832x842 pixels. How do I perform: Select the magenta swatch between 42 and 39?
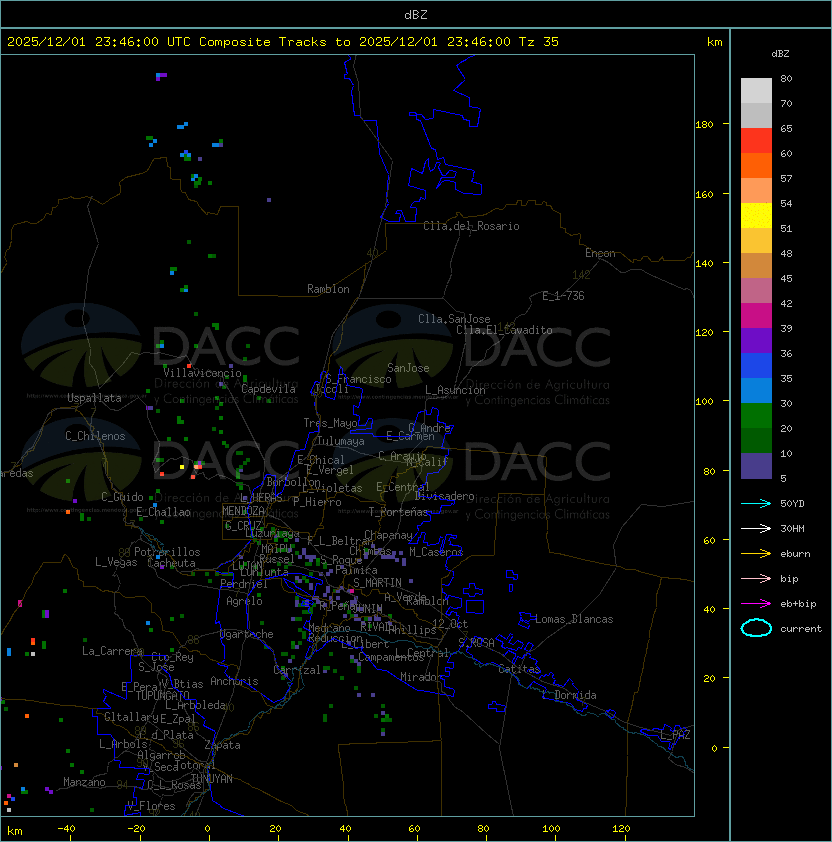(756, 316)
